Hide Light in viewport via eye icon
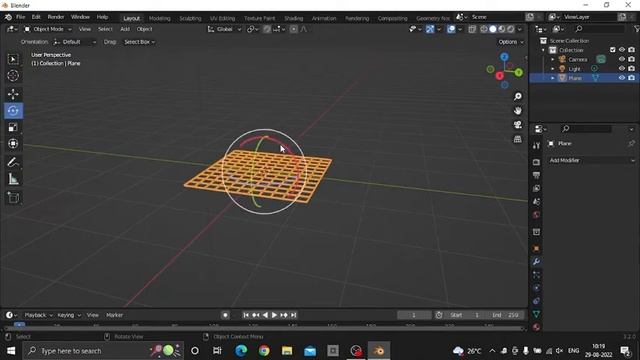The width and height of the screenshot is (640, 360). [622, 69]
